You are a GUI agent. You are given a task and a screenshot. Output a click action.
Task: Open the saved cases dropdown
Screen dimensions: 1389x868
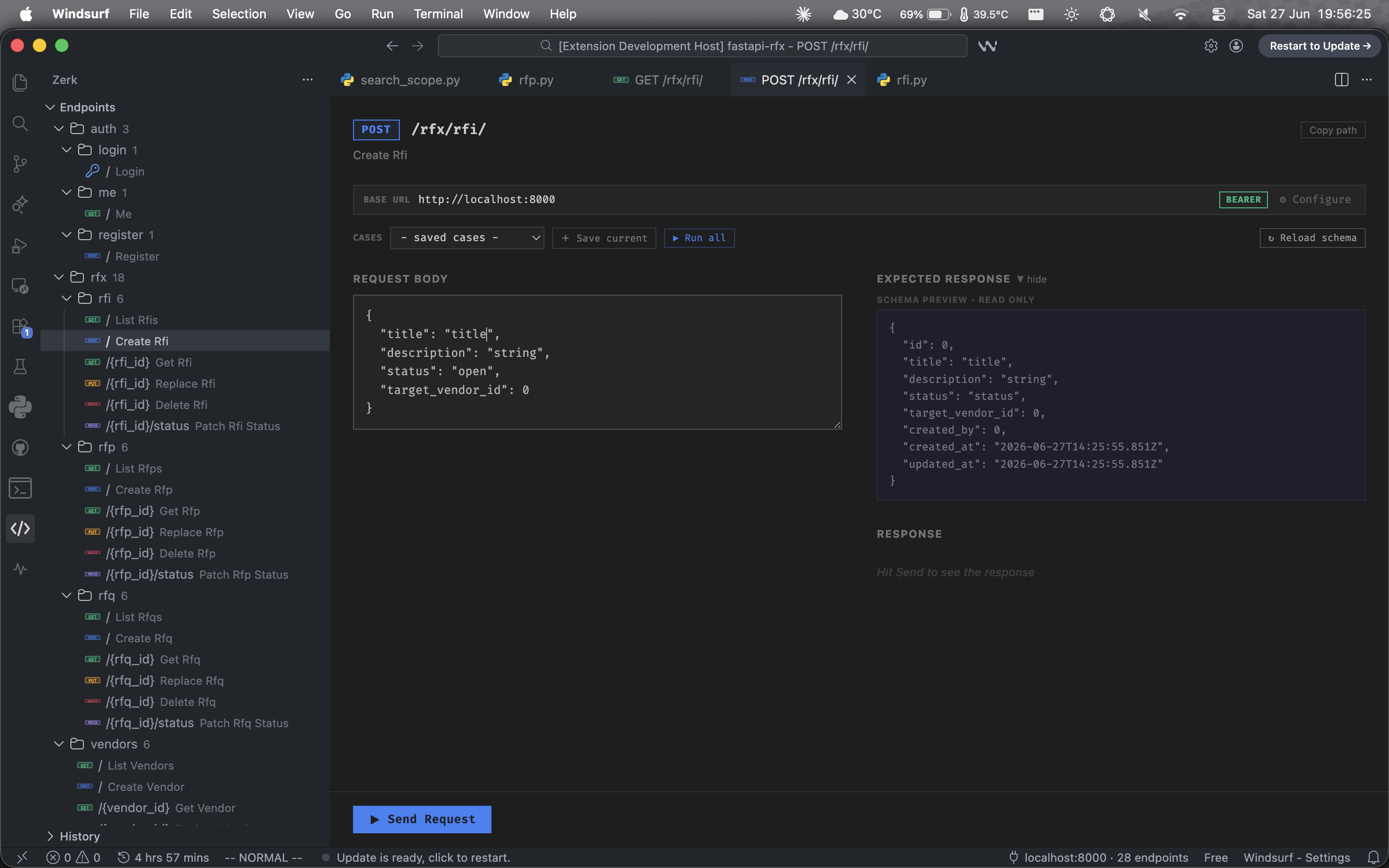pyautogui.click(x=467, y=238)
